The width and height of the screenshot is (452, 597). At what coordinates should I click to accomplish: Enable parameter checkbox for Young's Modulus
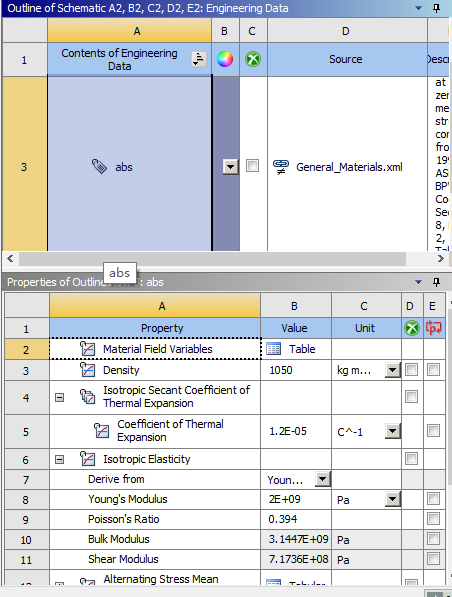coord(433,498)
